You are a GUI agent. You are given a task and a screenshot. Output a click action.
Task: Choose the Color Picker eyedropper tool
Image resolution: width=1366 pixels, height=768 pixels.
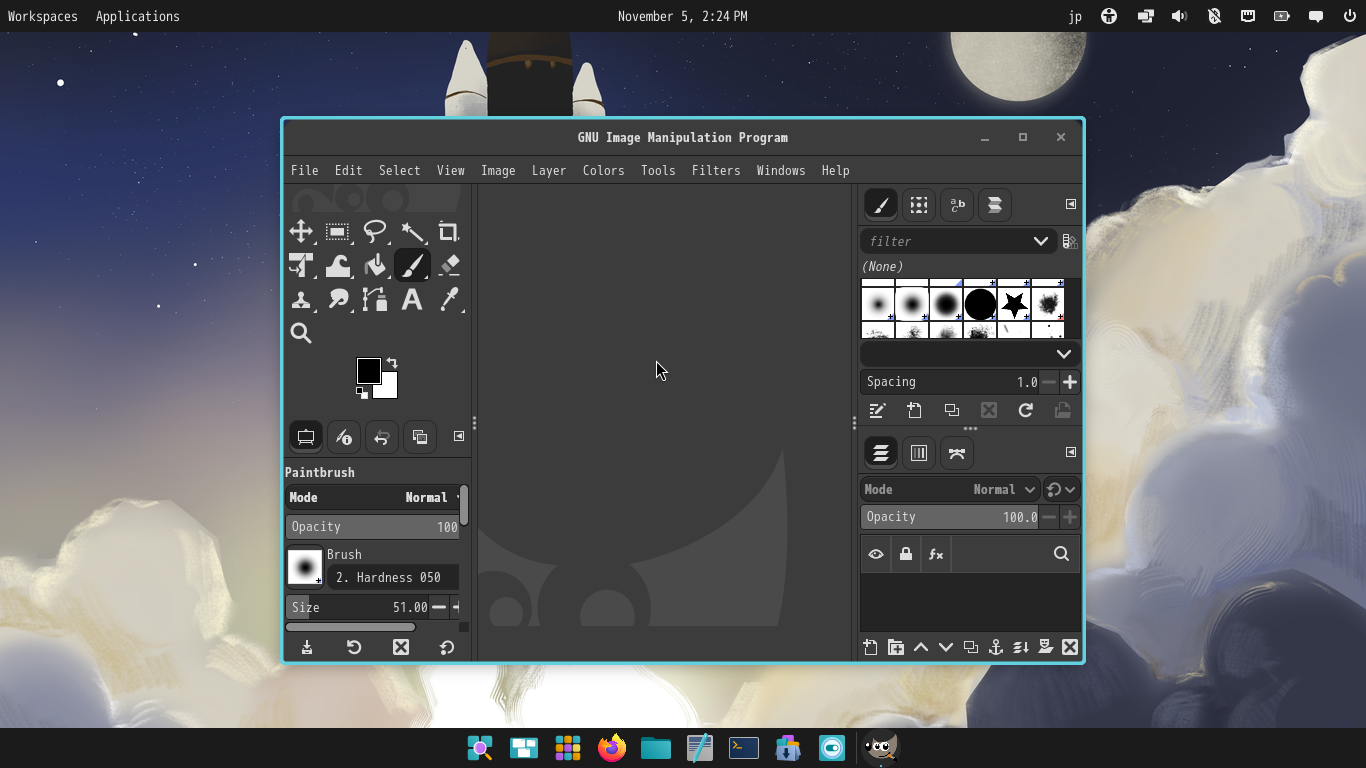click(x=449, y=300)
